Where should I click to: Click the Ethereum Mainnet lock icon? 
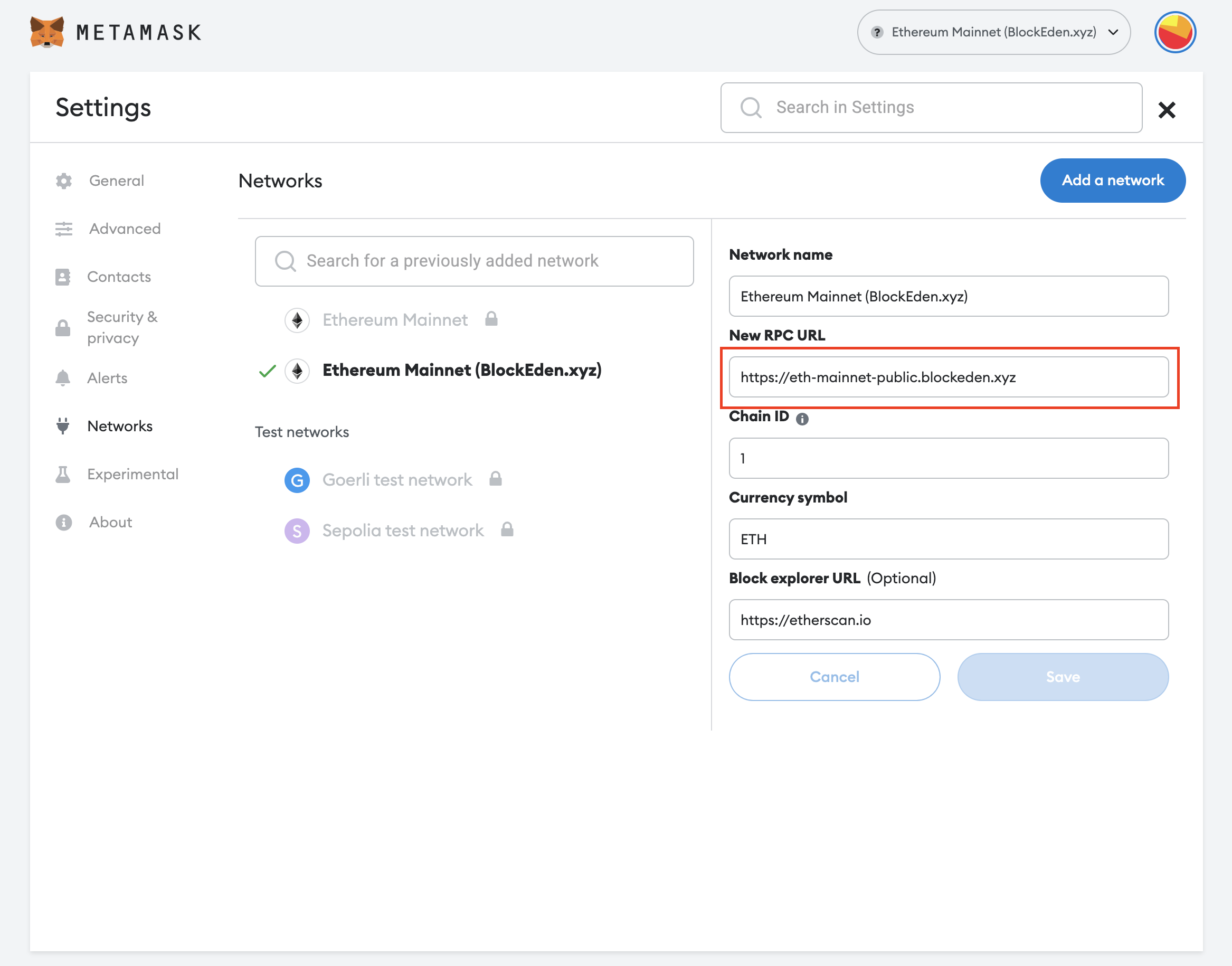491,319
